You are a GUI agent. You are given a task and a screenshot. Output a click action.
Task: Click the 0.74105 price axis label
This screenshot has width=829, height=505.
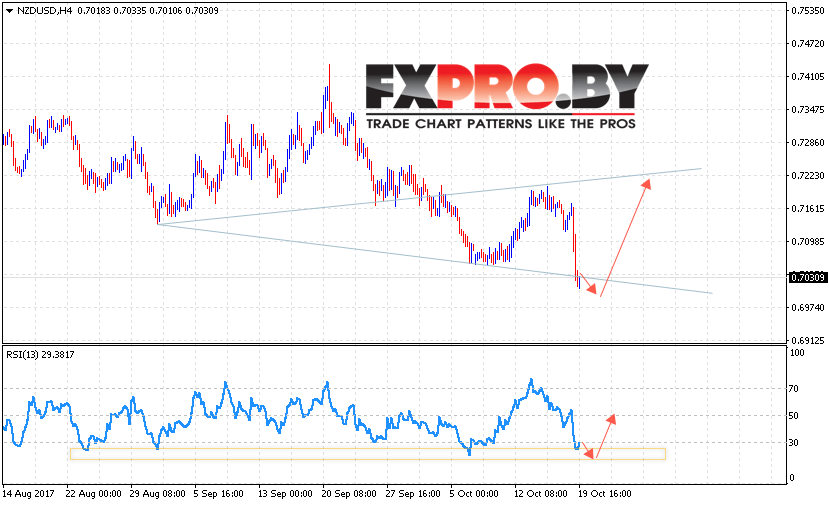click(x=807, y=77)
